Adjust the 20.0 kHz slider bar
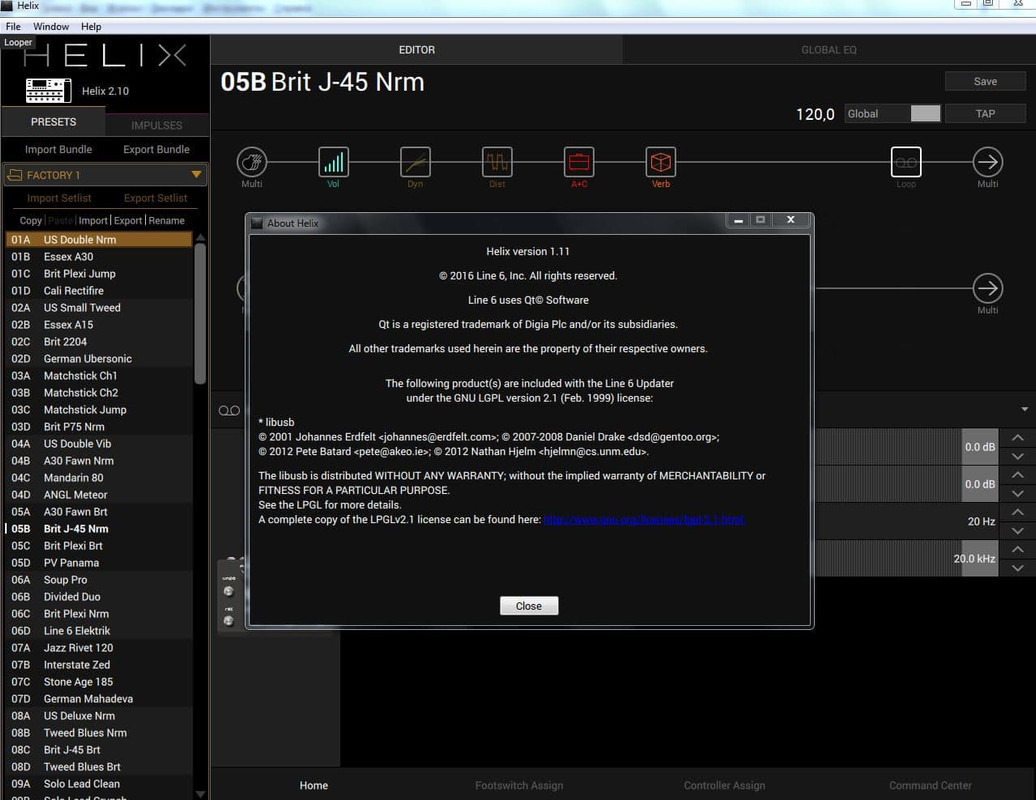The height and width of the screenshot is (800, 1036). pyautogui.click(x=906, y=559)
